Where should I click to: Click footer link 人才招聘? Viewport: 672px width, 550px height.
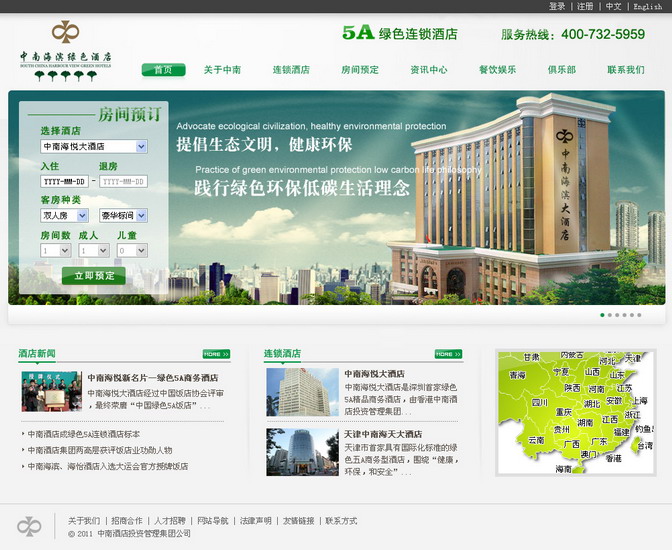click(x=170, y=521)
